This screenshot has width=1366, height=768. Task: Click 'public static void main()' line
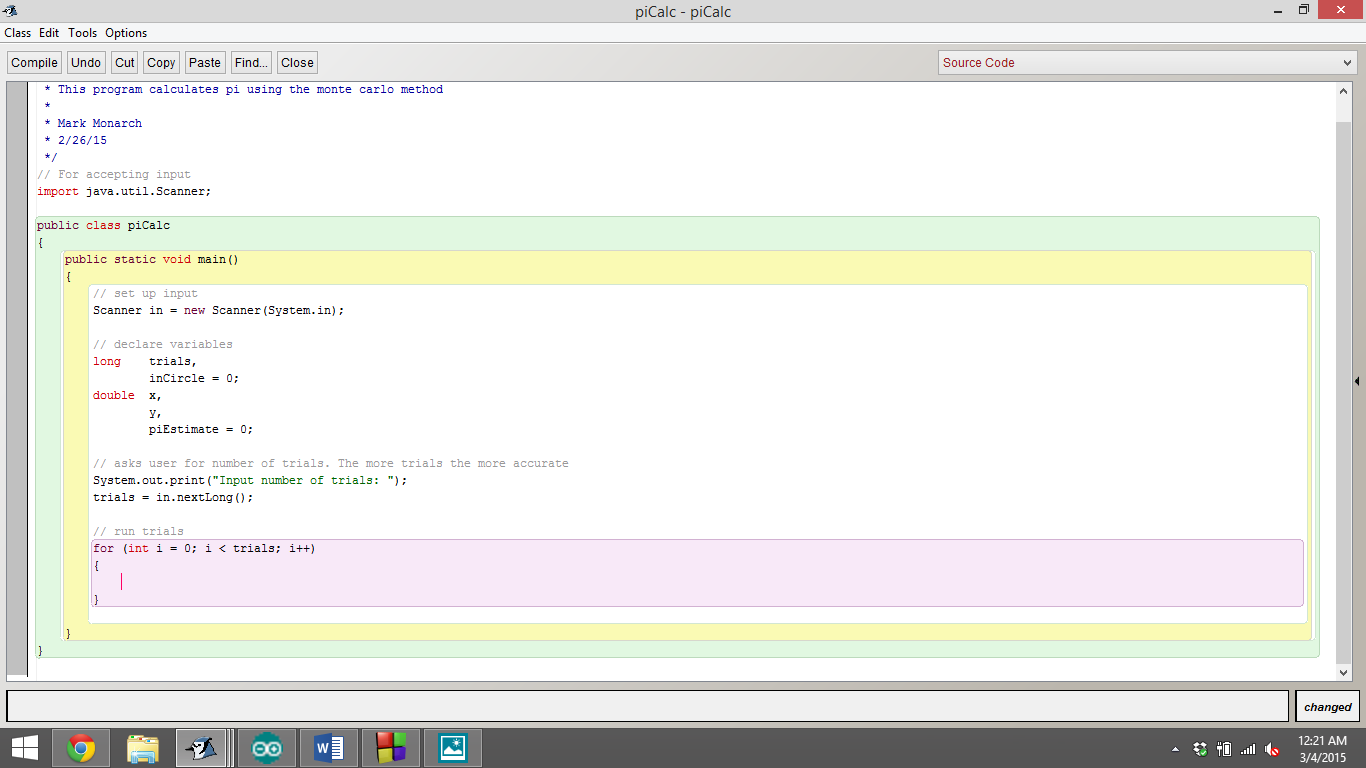point(152,259)
